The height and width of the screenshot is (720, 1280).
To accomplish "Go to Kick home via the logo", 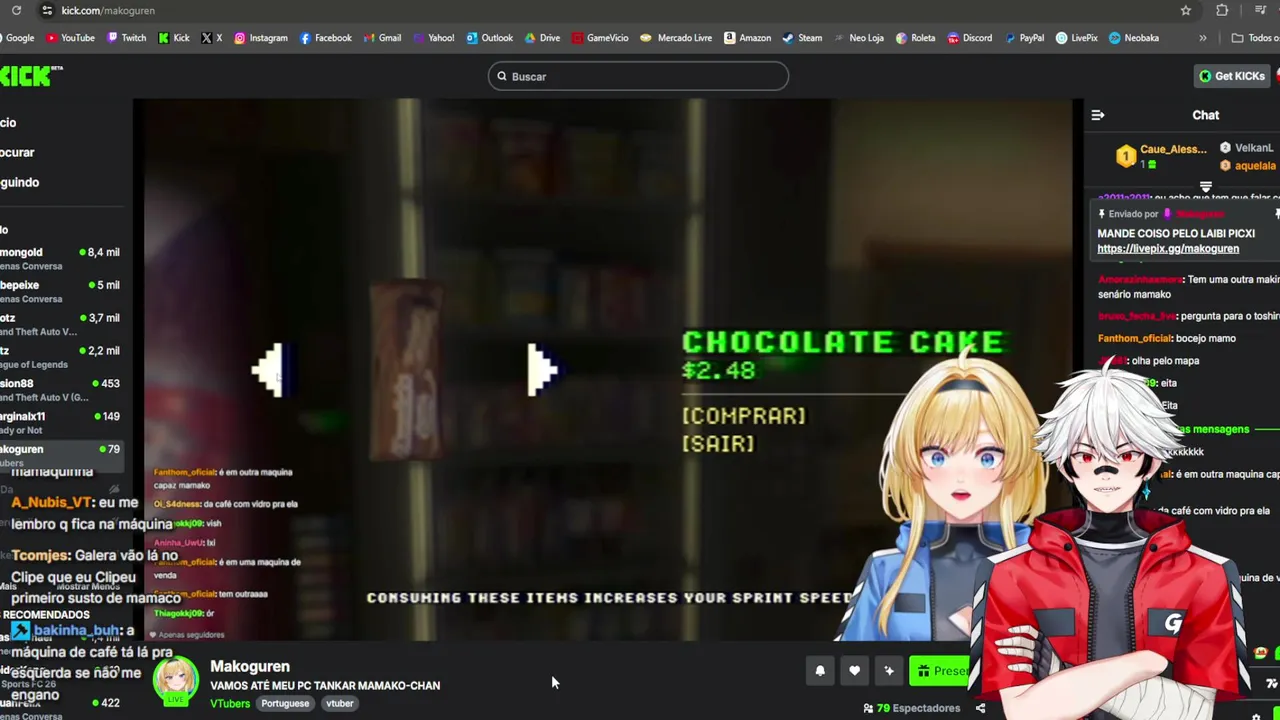I will tap(31, 76).
